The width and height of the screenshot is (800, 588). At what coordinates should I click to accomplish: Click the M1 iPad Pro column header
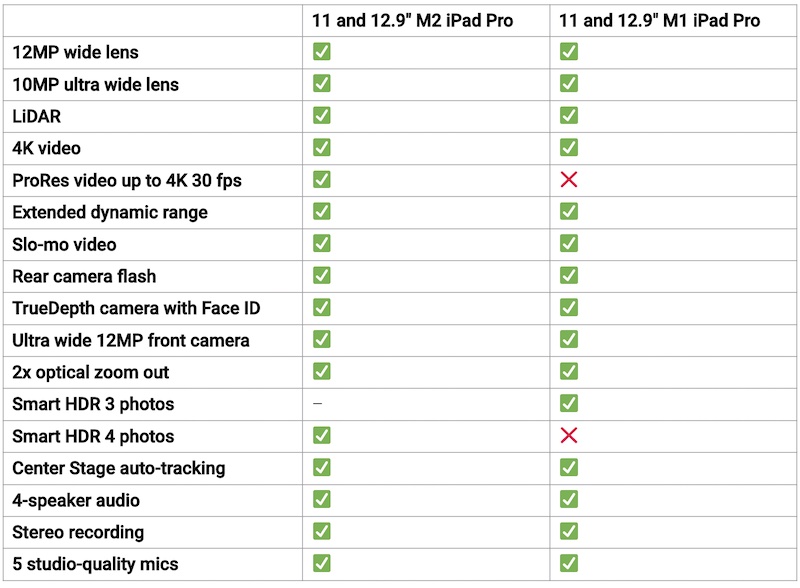point(659,20)
